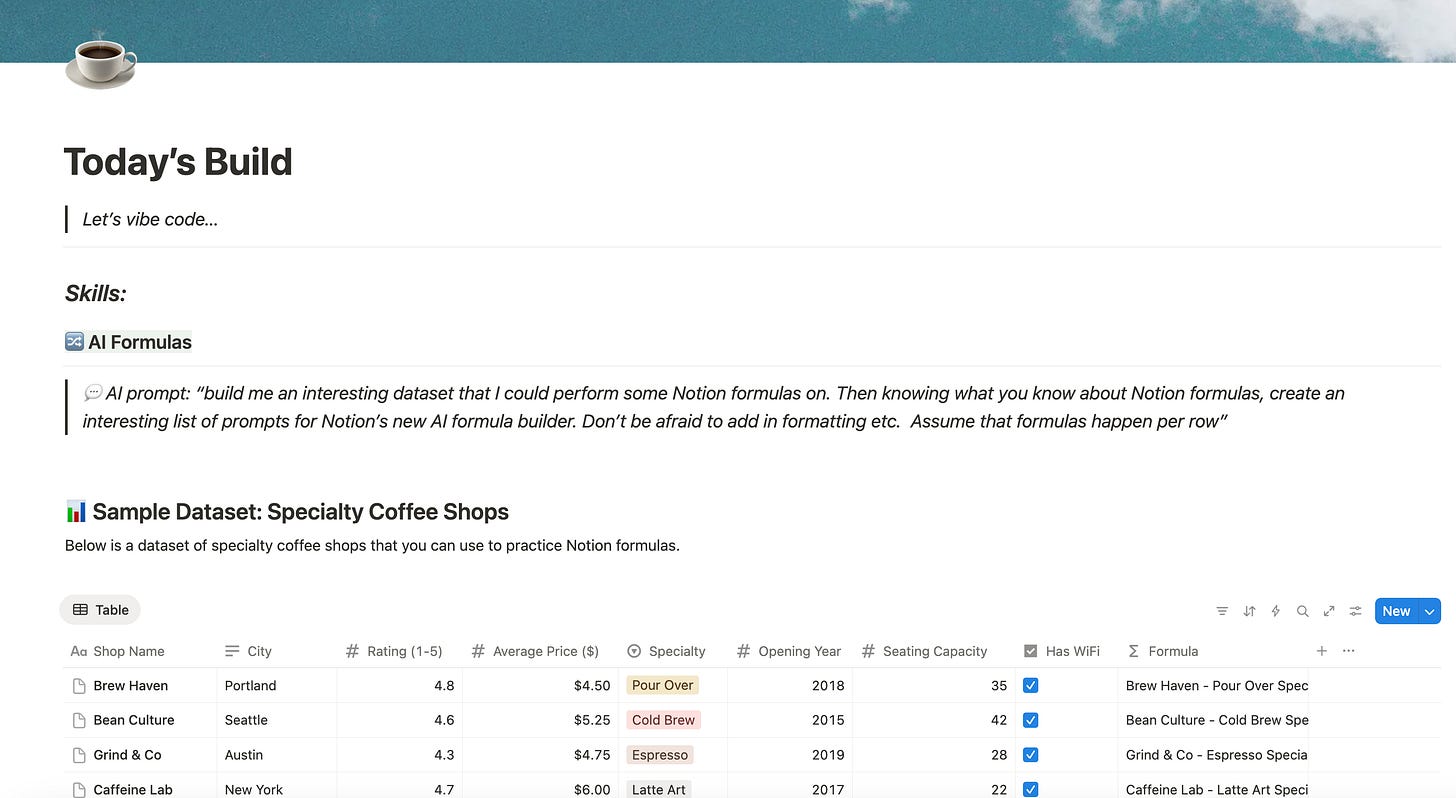Click the seating capacity 35 cell

pos(934,686)
